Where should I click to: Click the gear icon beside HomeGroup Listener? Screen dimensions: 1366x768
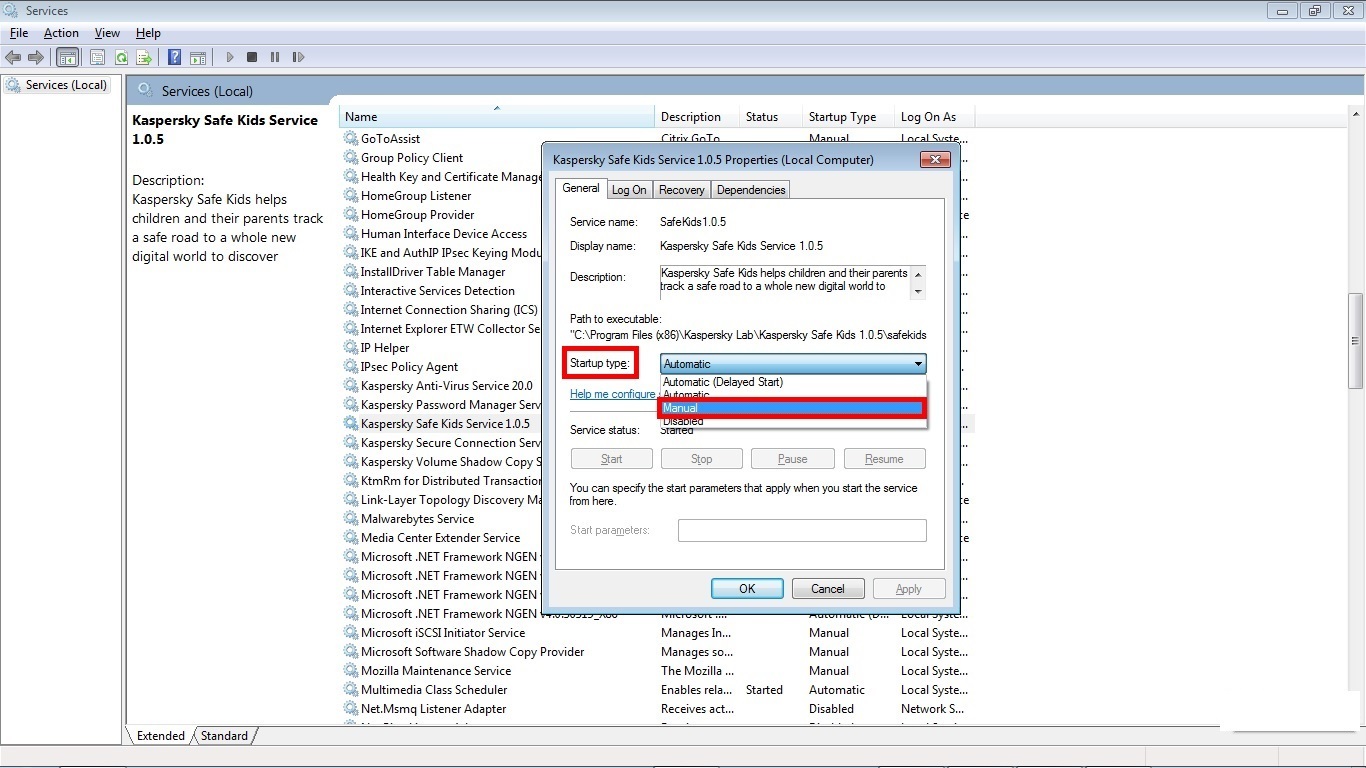pos(351,196)
